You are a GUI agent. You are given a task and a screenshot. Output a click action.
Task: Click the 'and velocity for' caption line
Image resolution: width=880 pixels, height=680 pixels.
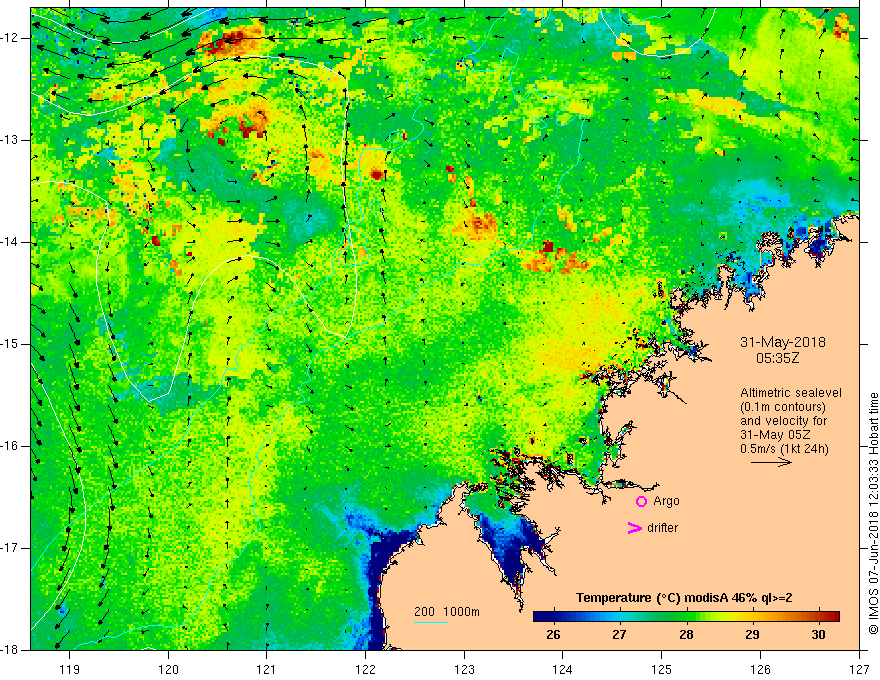tap(783, 421)
